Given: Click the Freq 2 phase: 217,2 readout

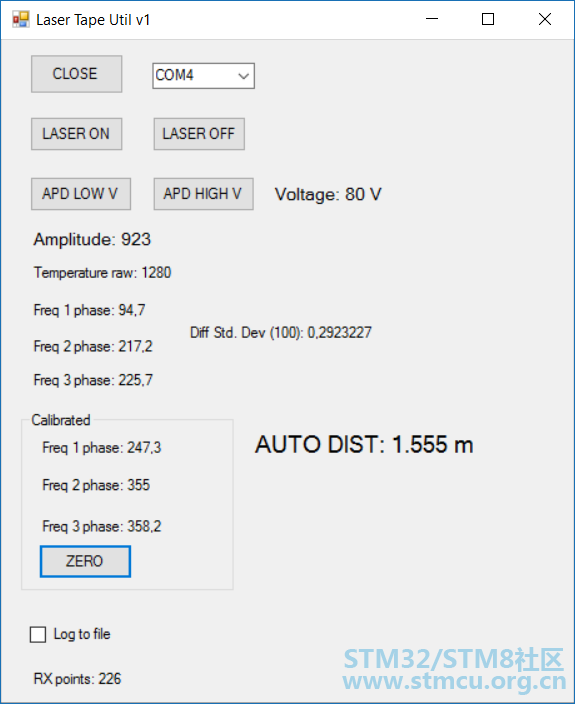Looking at the screenshot, I should tap(93, 346).
